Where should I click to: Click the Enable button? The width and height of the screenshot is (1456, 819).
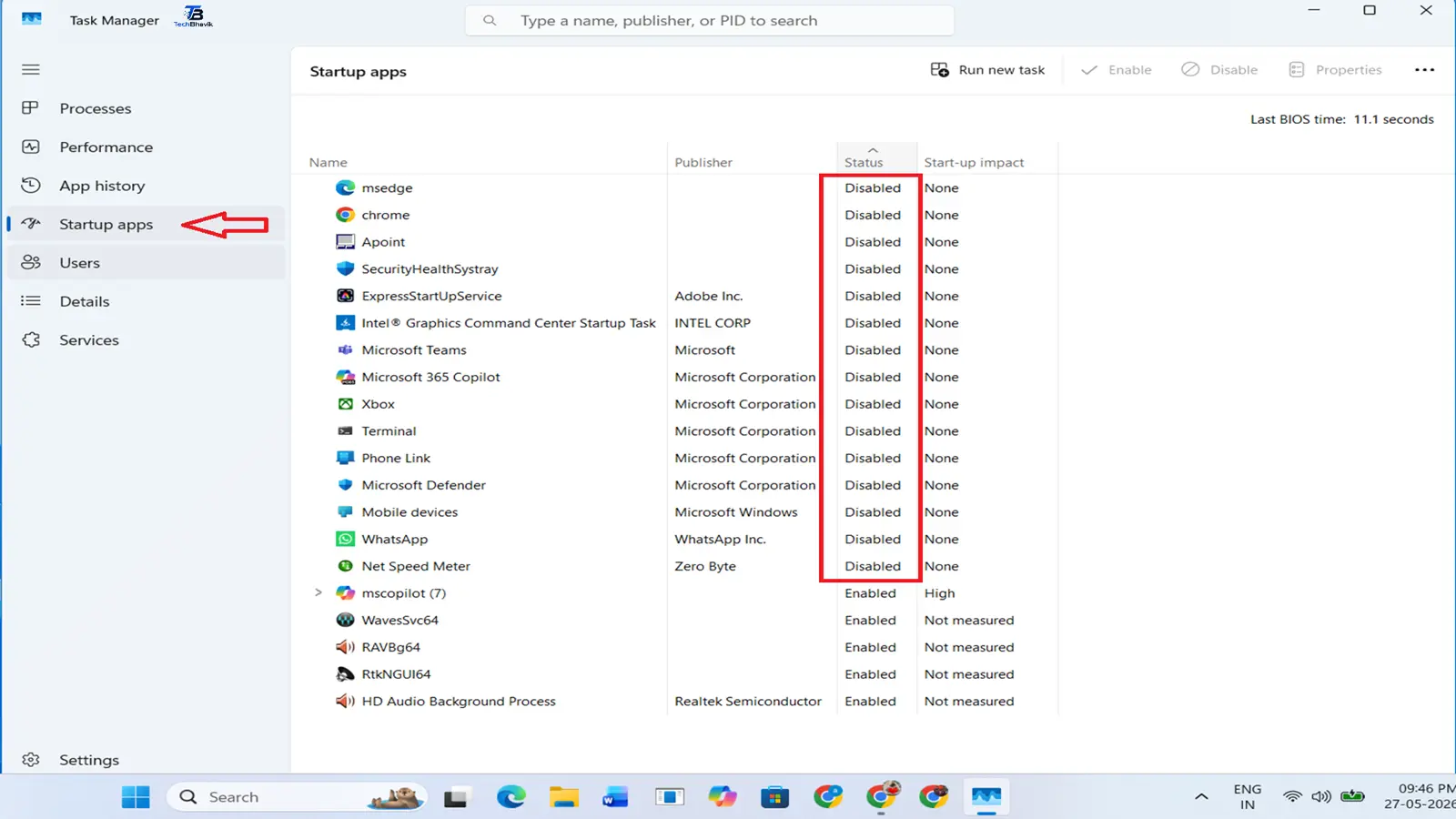coord(1116,70)
